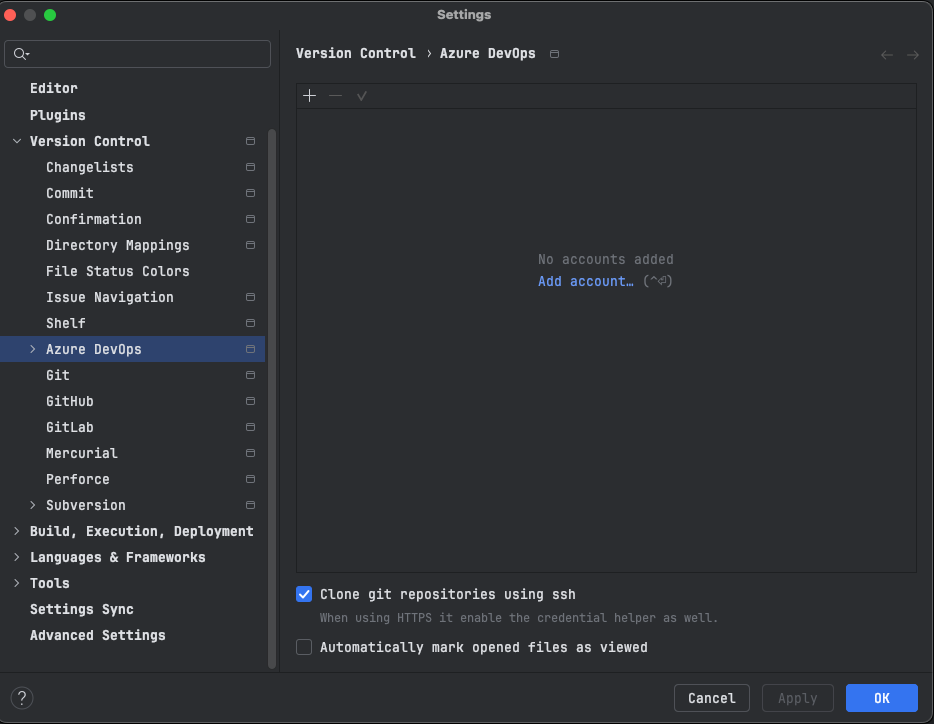
Task: Click project settings icon on Subversion row
Action: [x=250, y=505]
